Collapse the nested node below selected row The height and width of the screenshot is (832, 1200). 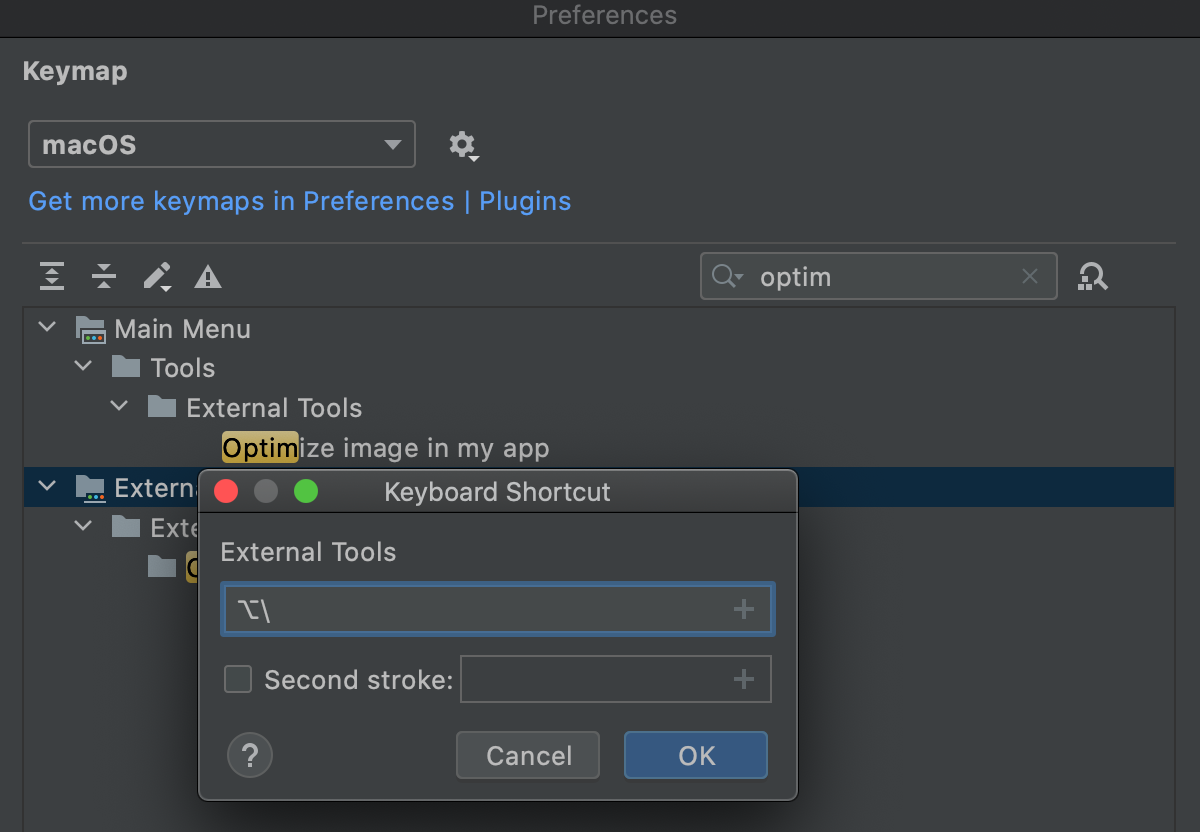click(83, 526)
